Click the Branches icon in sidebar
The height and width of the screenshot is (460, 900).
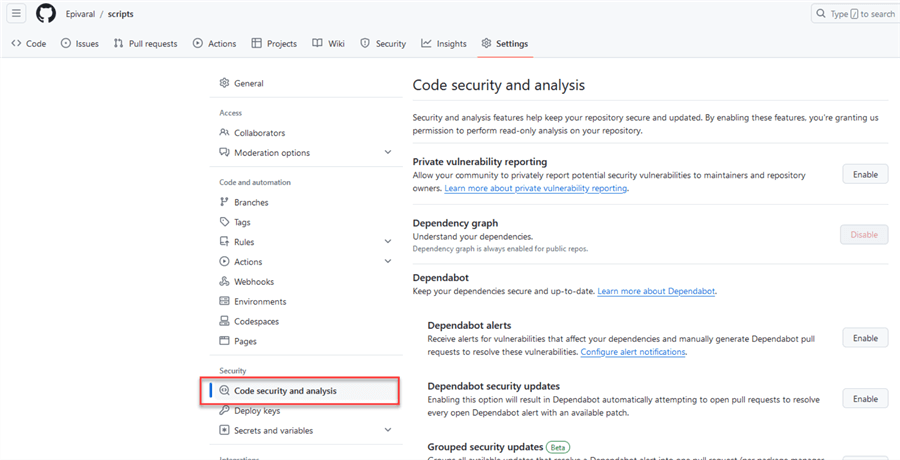[224, 202]
